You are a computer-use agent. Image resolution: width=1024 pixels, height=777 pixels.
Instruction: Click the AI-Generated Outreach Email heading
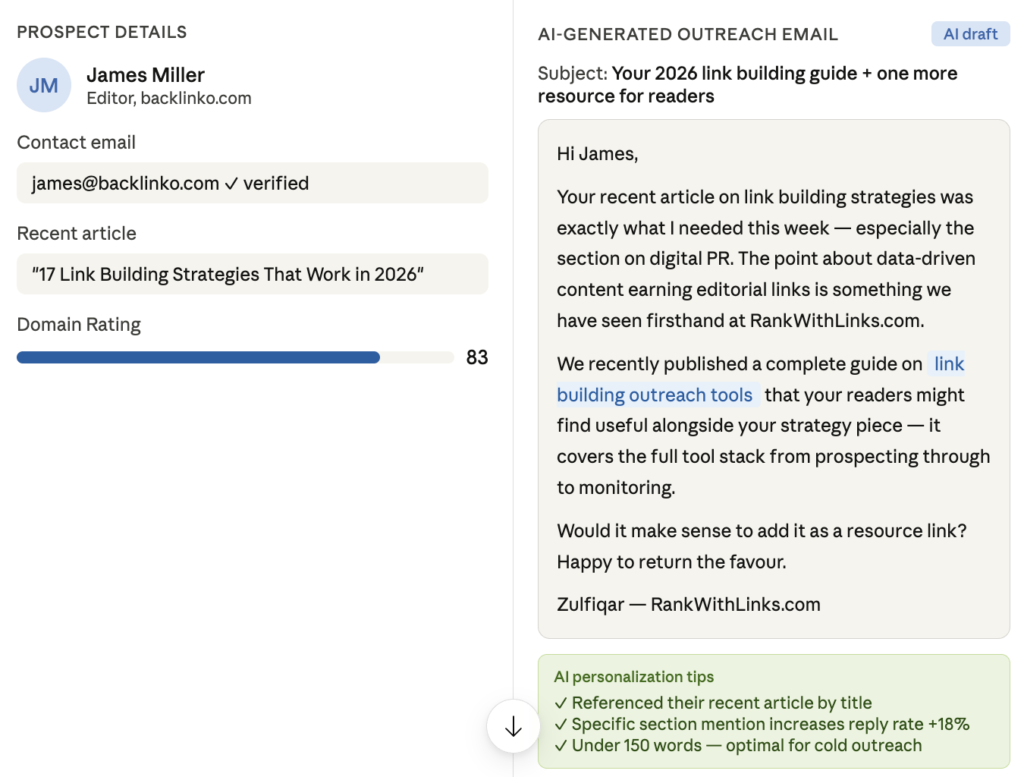pyautogui.click(x=688, y=35)
